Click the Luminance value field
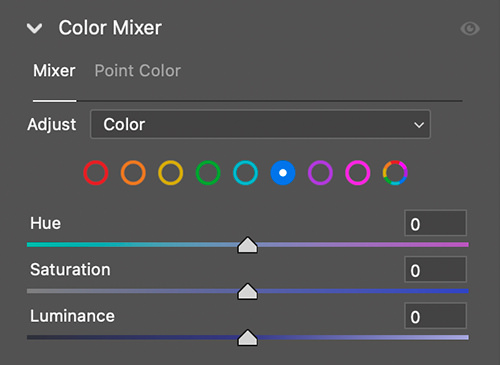The width and height of the screenshot is (500, 365). (x=435, y=316)
